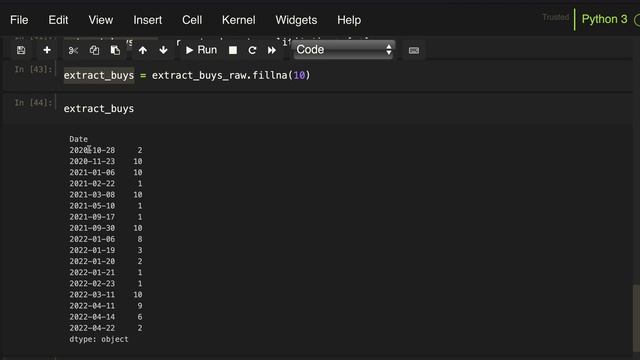Image resolution: width=640 pixels, height=360 pixels.
Task: Click output row 2022-01-20
Action: coord(106,261)
